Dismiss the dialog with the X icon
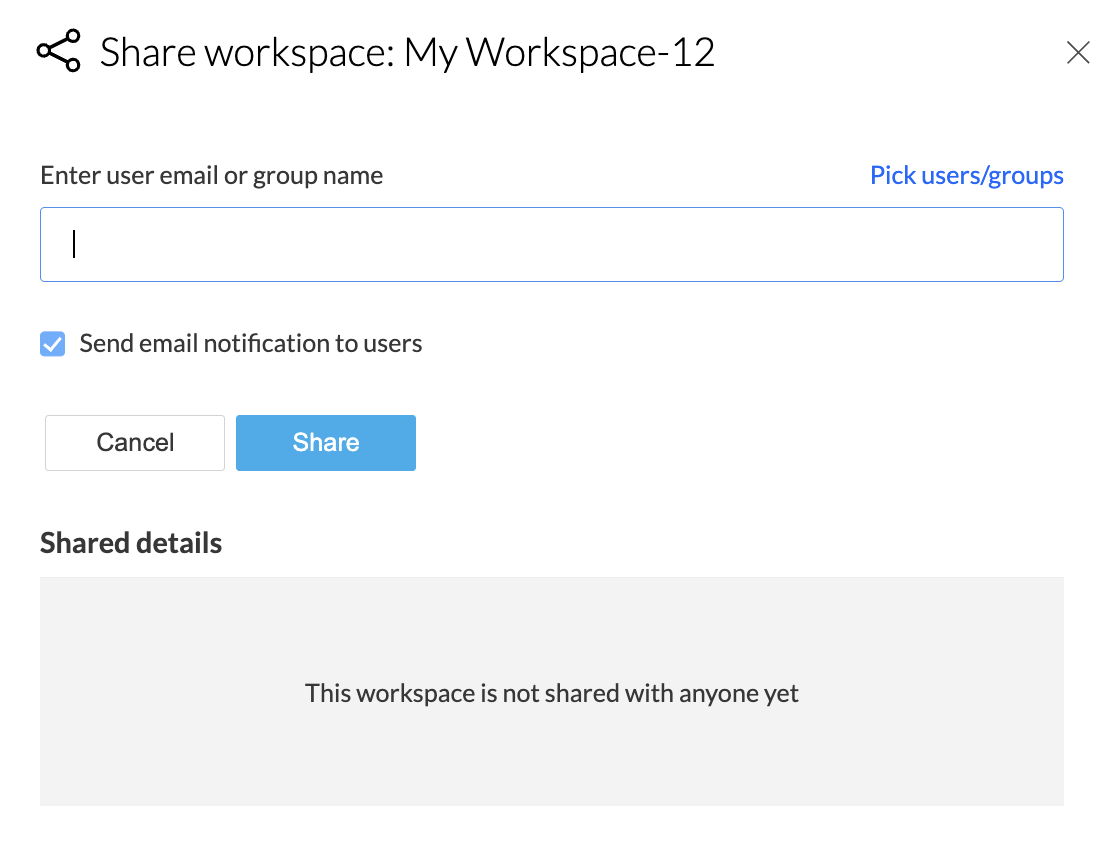The image size is (1116, 848). [1077, 53]
